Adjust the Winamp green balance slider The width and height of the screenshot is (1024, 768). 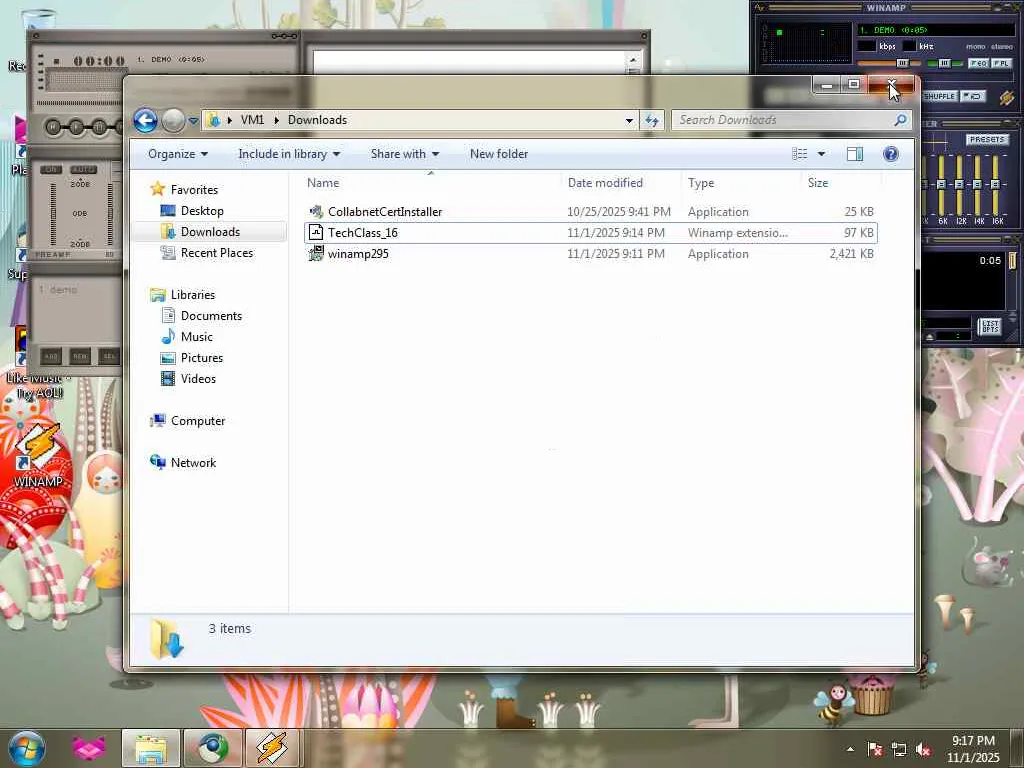click(x=945, y=63)
